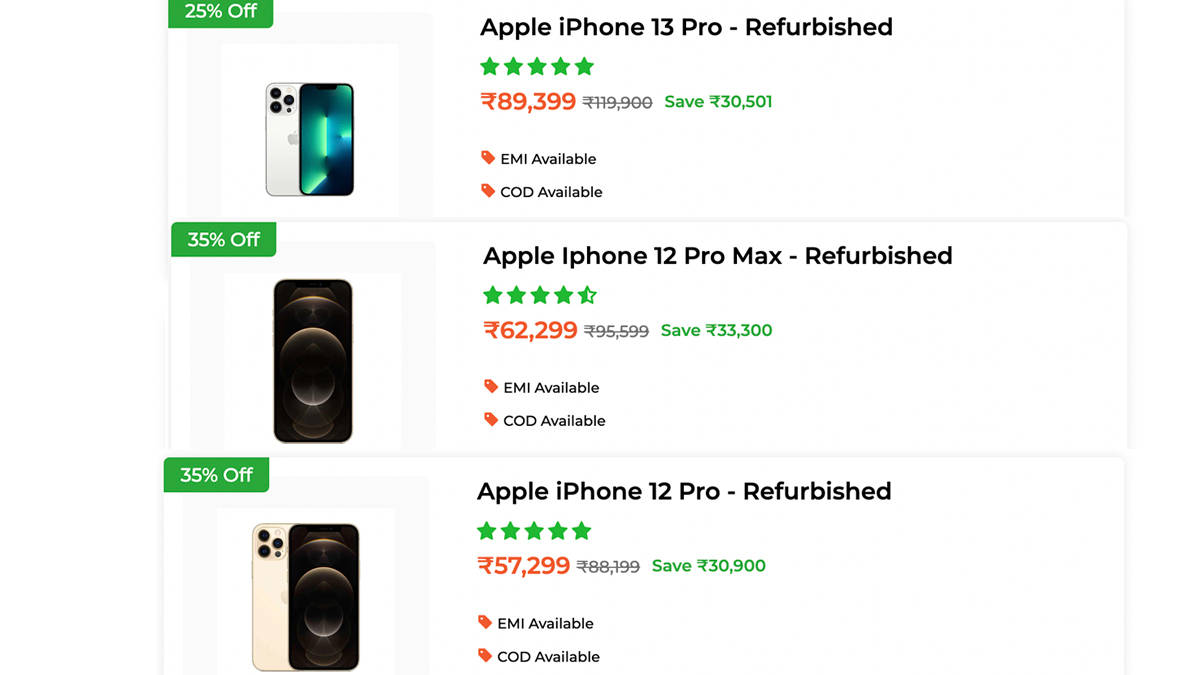The height and width of the screenshot is (675, 1200).
Task: Click the gold iPhone 12 Pro Max image
Action: 313,360
